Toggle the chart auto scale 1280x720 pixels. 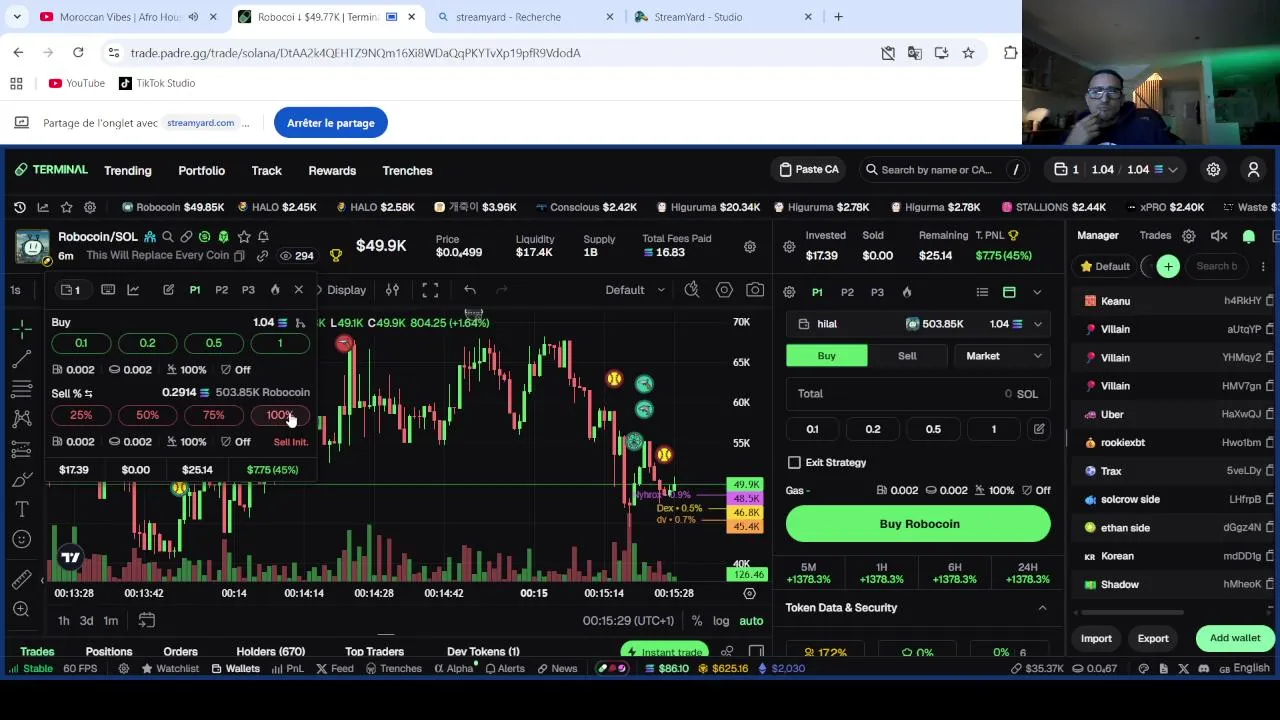[x=751, y=621]
